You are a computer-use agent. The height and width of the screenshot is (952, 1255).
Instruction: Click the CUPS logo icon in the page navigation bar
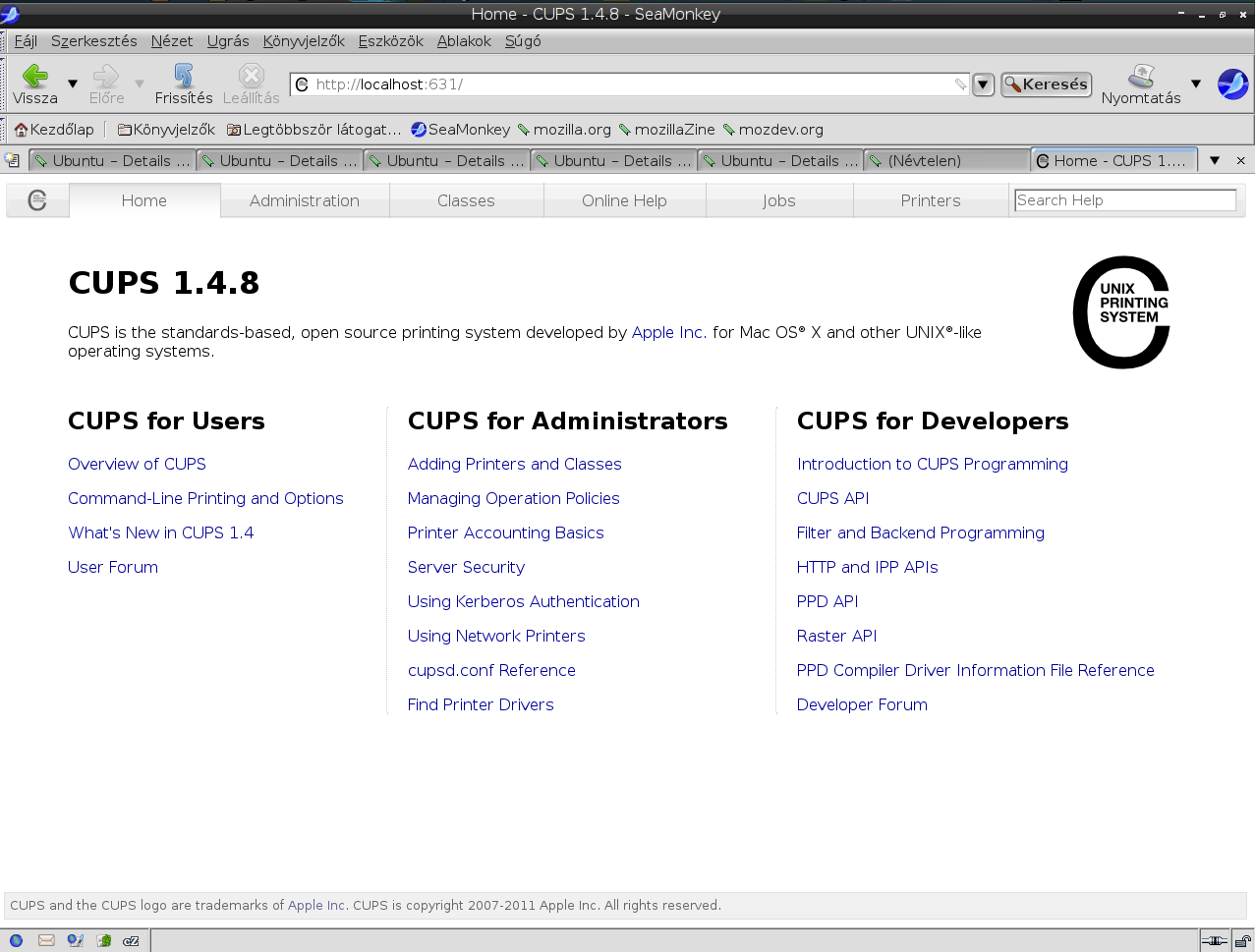[37, 200]
